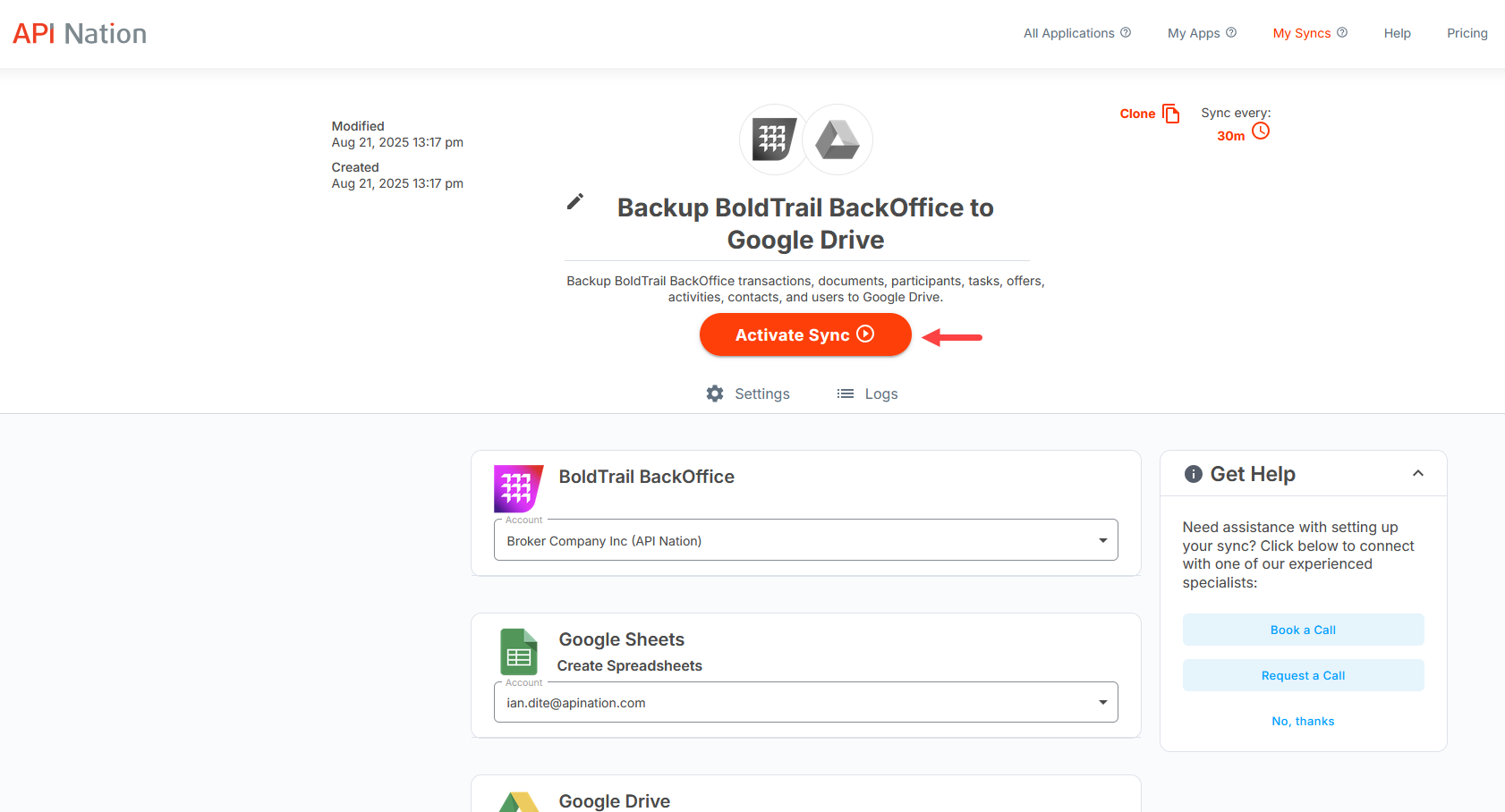Open My Syncs page
This screenshot has height=812, width=1505.
coord(1302,33)
